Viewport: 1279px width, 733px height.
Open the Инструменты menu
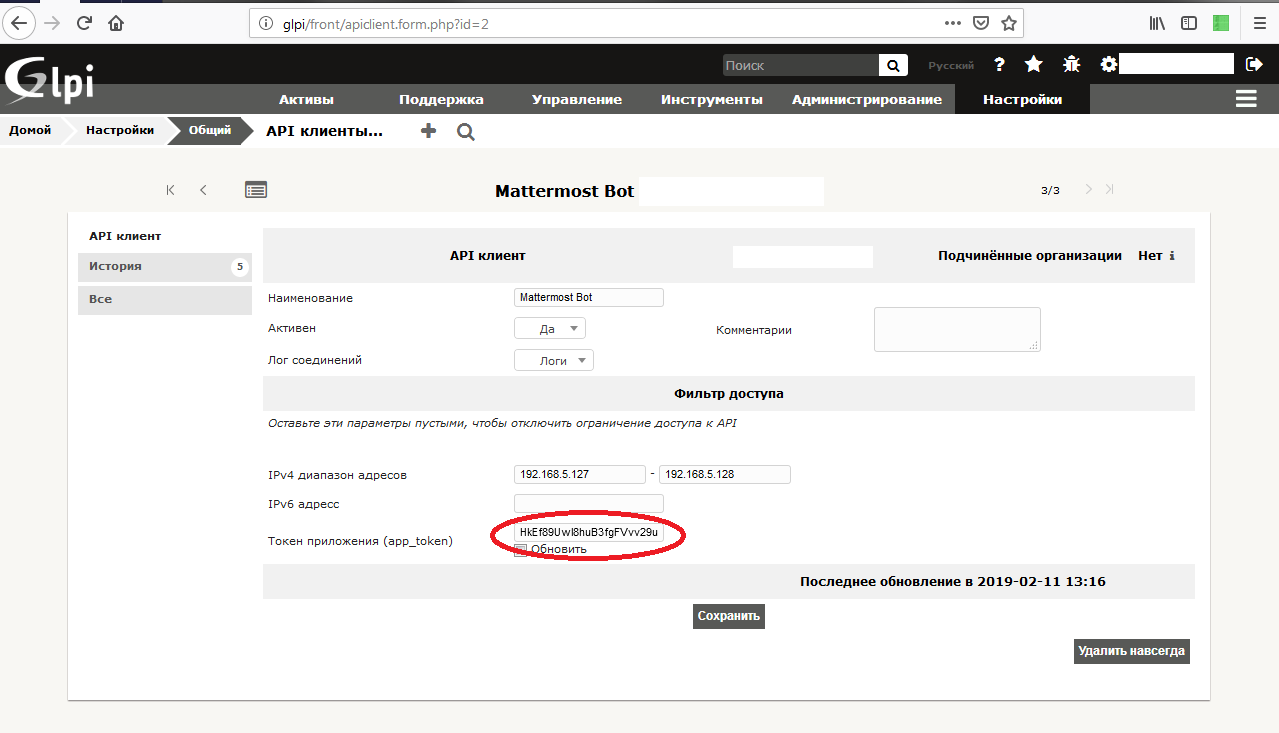coord(711,100)
